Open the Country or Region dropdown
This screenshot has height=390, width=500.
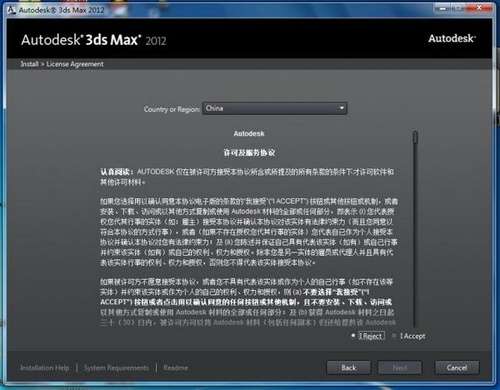click(275, 108)
